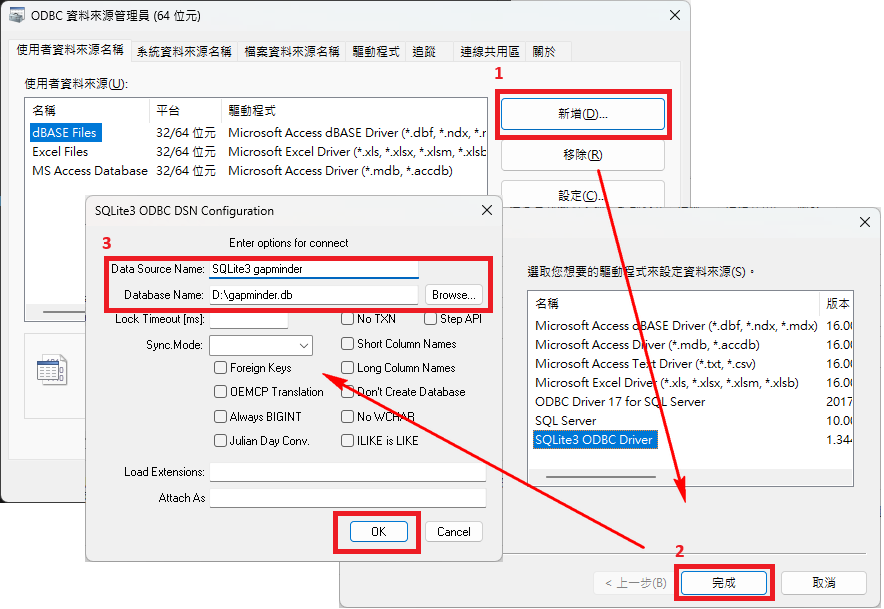This screenshot has height=609, width=884.
Task: Select dBASE Files data source
Action: click(65, 133)
